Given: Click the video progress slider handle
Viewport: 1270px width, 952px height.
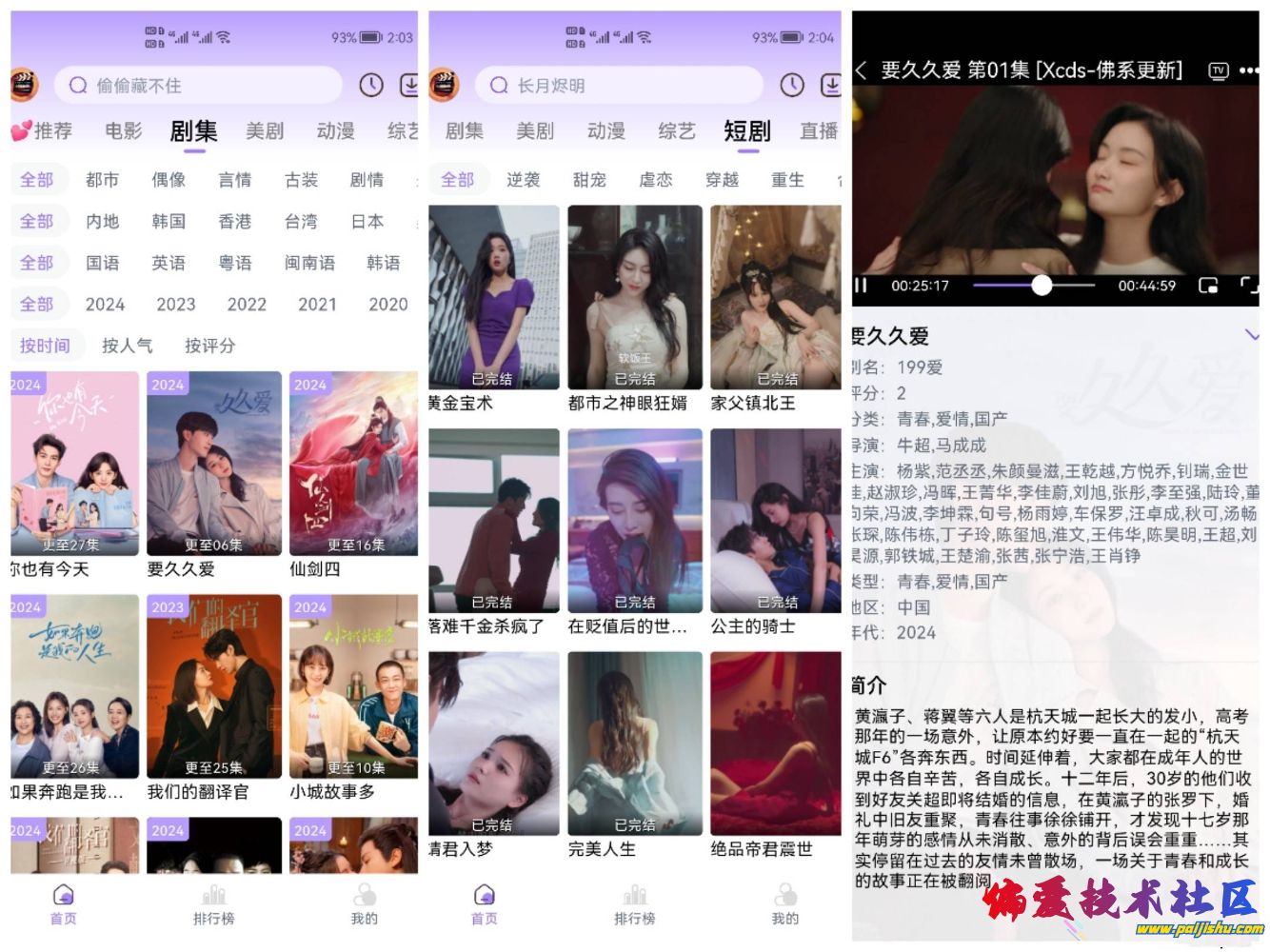Looking at the screenshot, I should (x=1042, y=285).
